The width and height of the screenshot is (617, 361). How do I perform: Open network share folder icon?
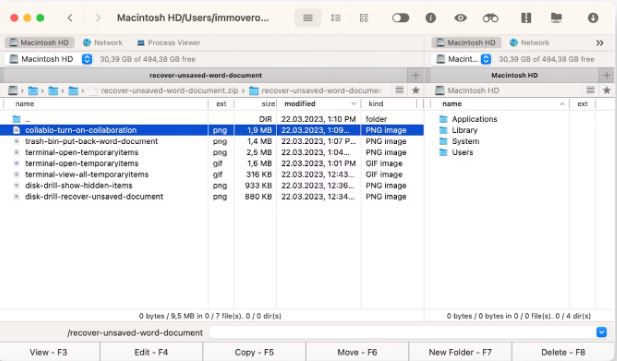coord(556,18)
